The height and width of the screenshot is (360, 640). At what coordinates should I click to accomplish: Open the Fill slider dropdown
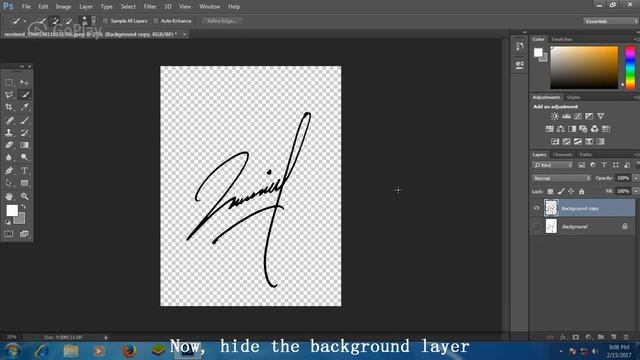636,191
